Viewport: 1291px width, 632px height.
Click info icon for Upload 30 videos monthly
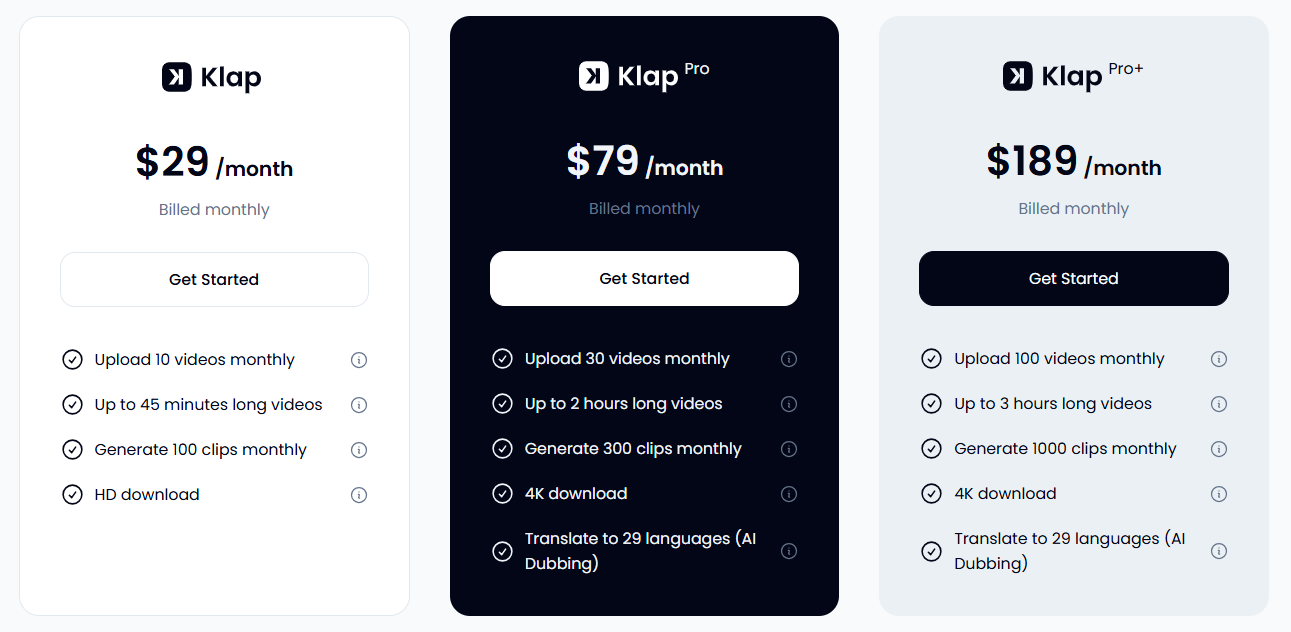(x=789, y=359)
